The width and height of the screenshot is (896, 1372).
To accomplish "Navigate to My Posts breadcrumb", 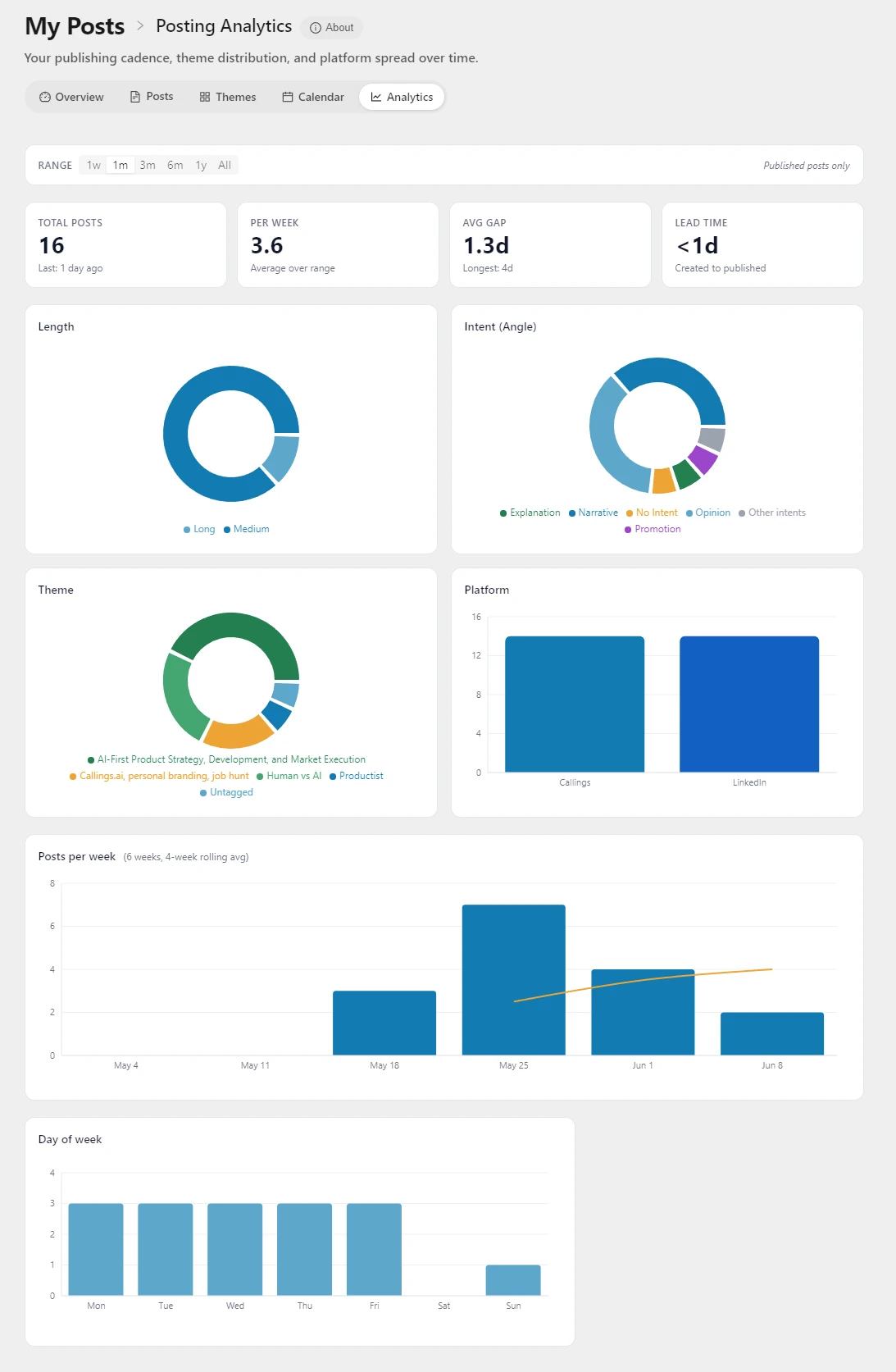I will tap(75, 26).
